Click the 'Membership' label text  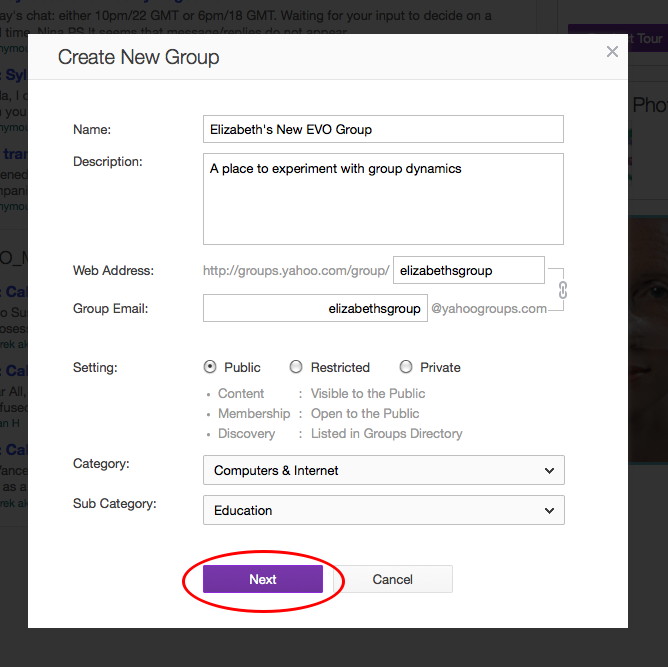(x=254, y=413)
